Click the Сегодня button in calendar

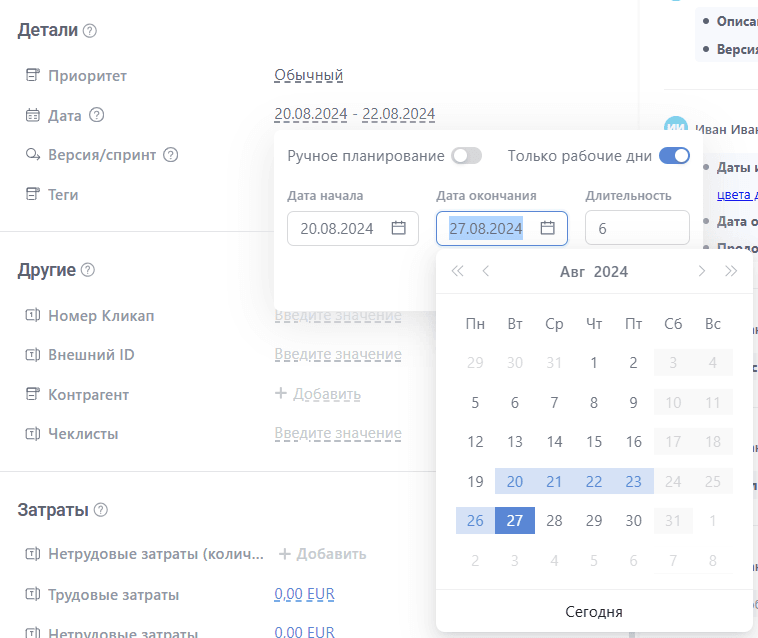[x=594, y=612]
